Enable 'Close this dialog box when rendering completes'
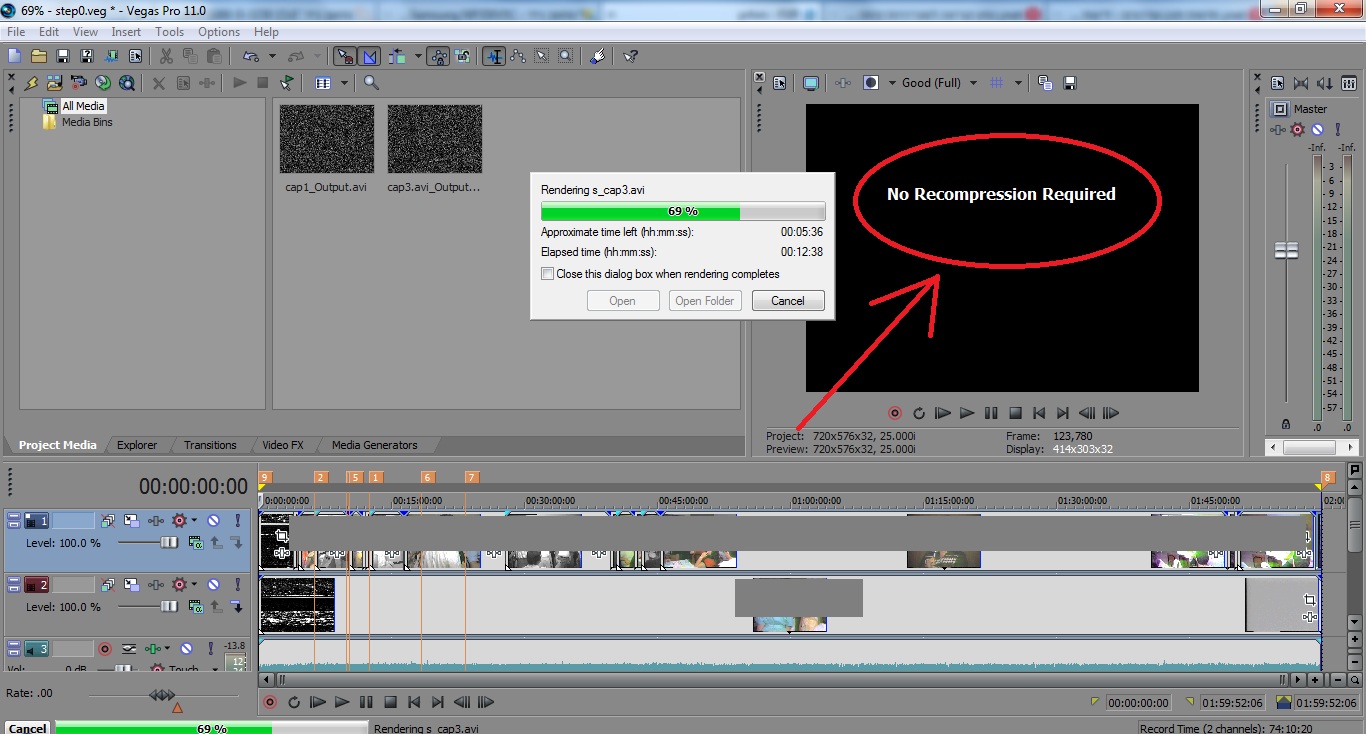 [x=547, y=273]
